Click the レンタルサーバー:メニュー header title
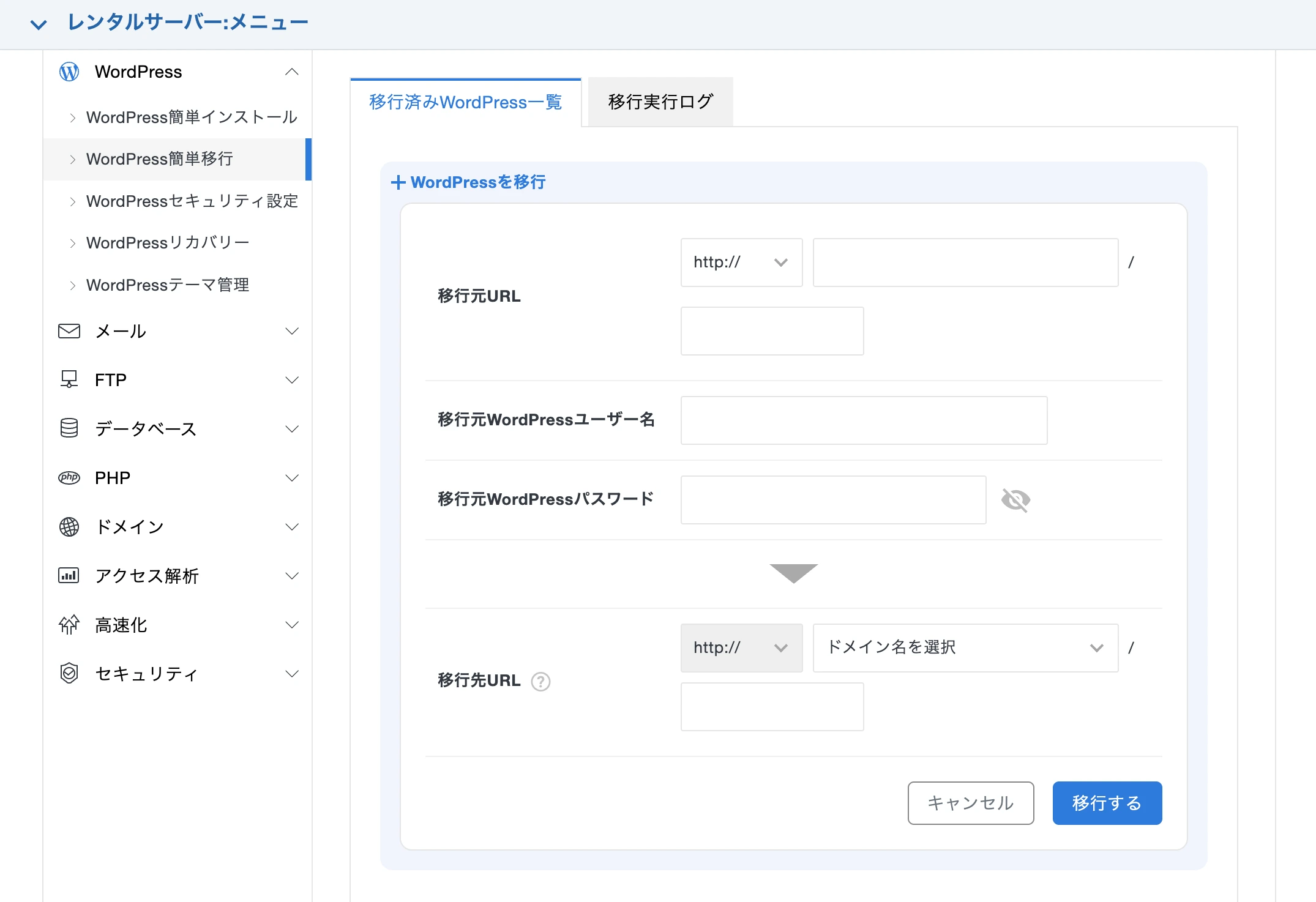This screenshot has width=1316, height=902. click(x=188, y=23)
